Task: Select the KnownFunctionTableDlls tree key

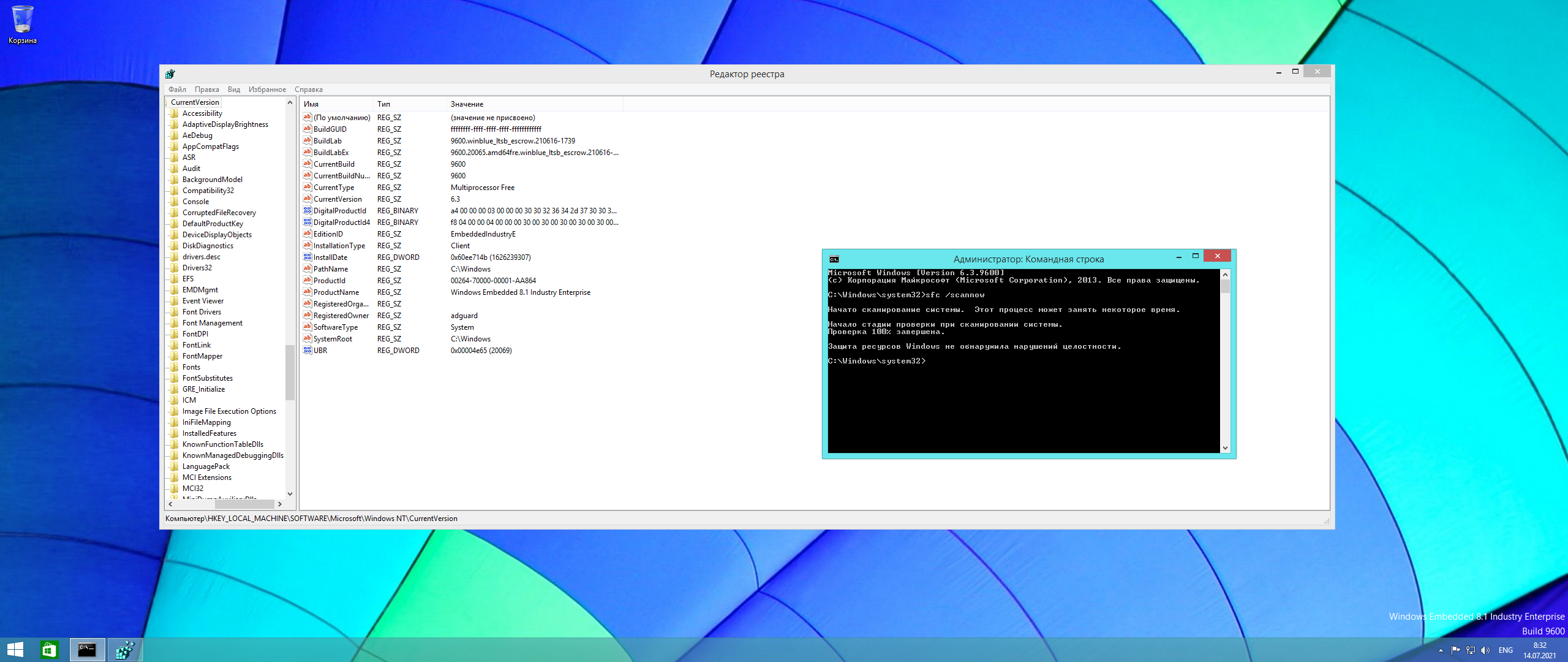Action: pos(223,444)
